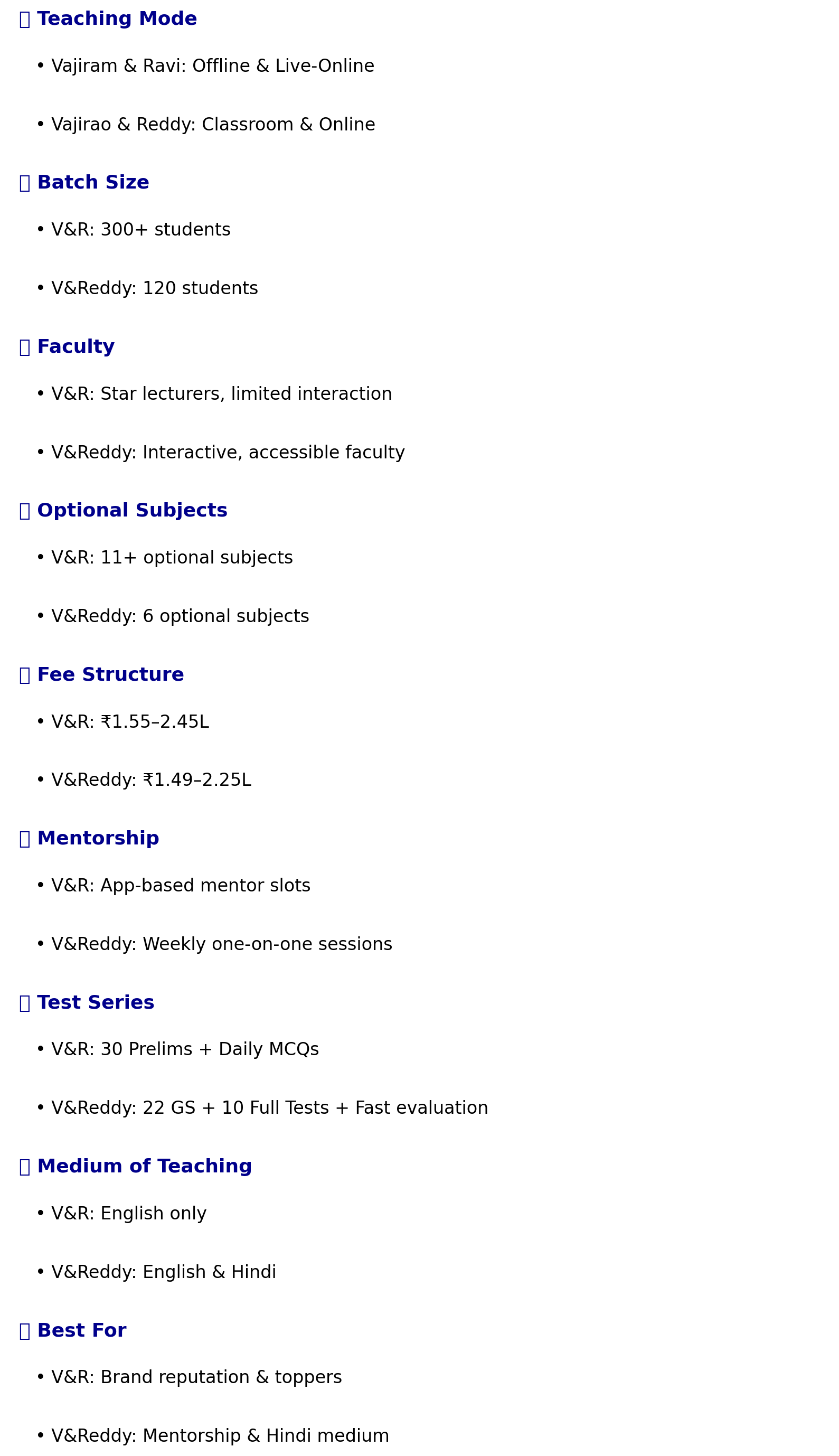This screenshot has height=1456, width=839.
Task: Click the icon next to Fee Structure
Action: tap(24, 675)
